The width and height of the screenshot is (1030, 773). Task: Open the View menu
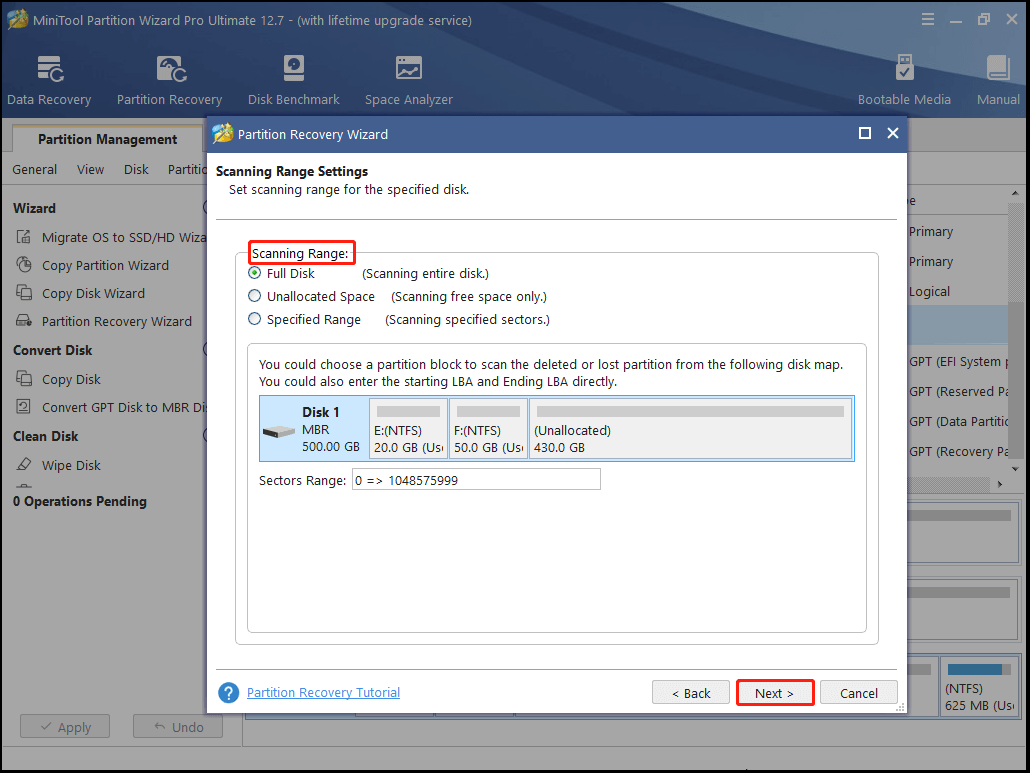(x=90, y=169)
